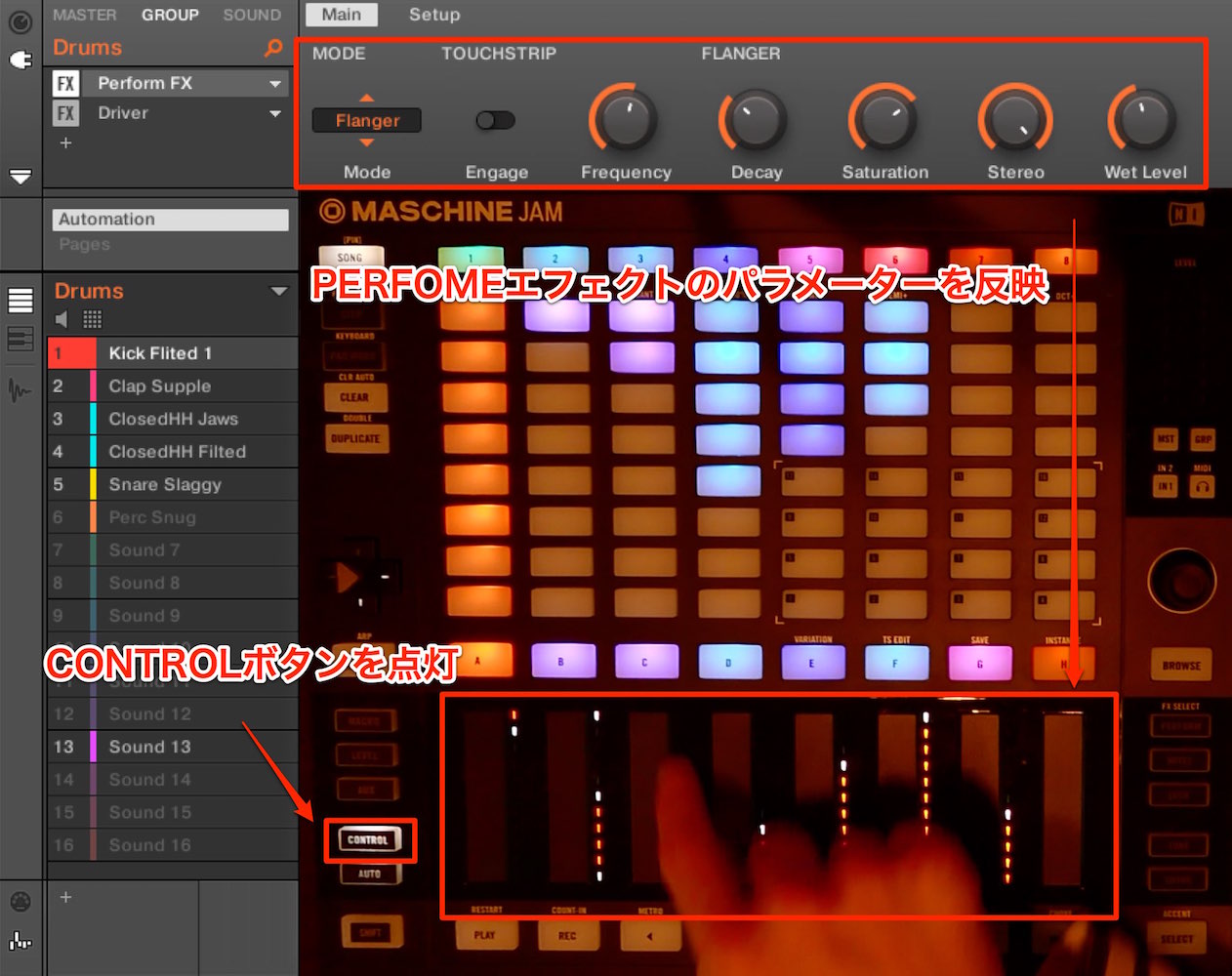
Task: Select the Perform FX plug-in slot
Action: (x=170, y=83)
